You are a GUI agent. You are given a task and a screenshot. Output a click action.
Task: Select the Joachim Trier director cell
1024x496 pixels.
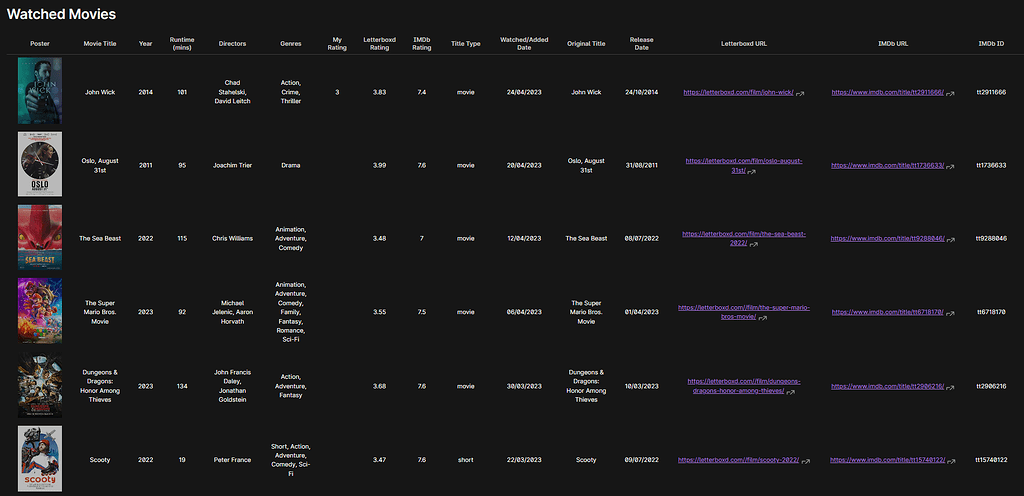pyautogui.click(x=232, y=166)
